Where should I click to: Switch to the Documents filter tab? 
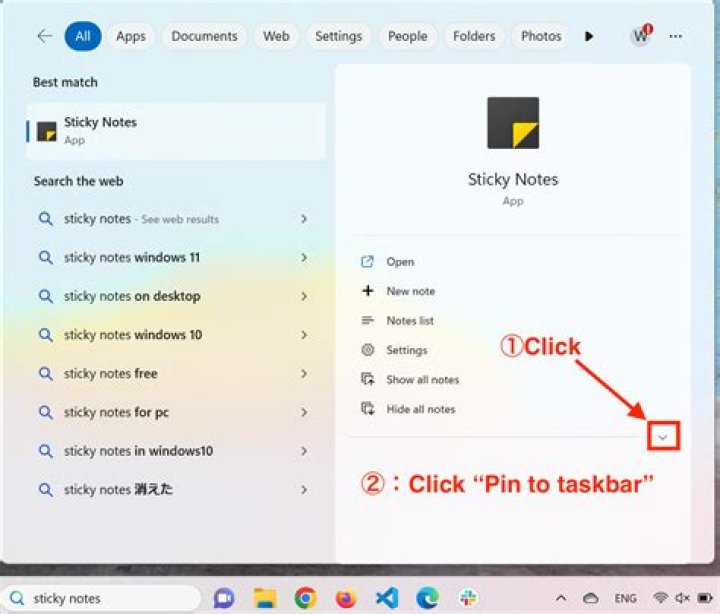[204, 36]
